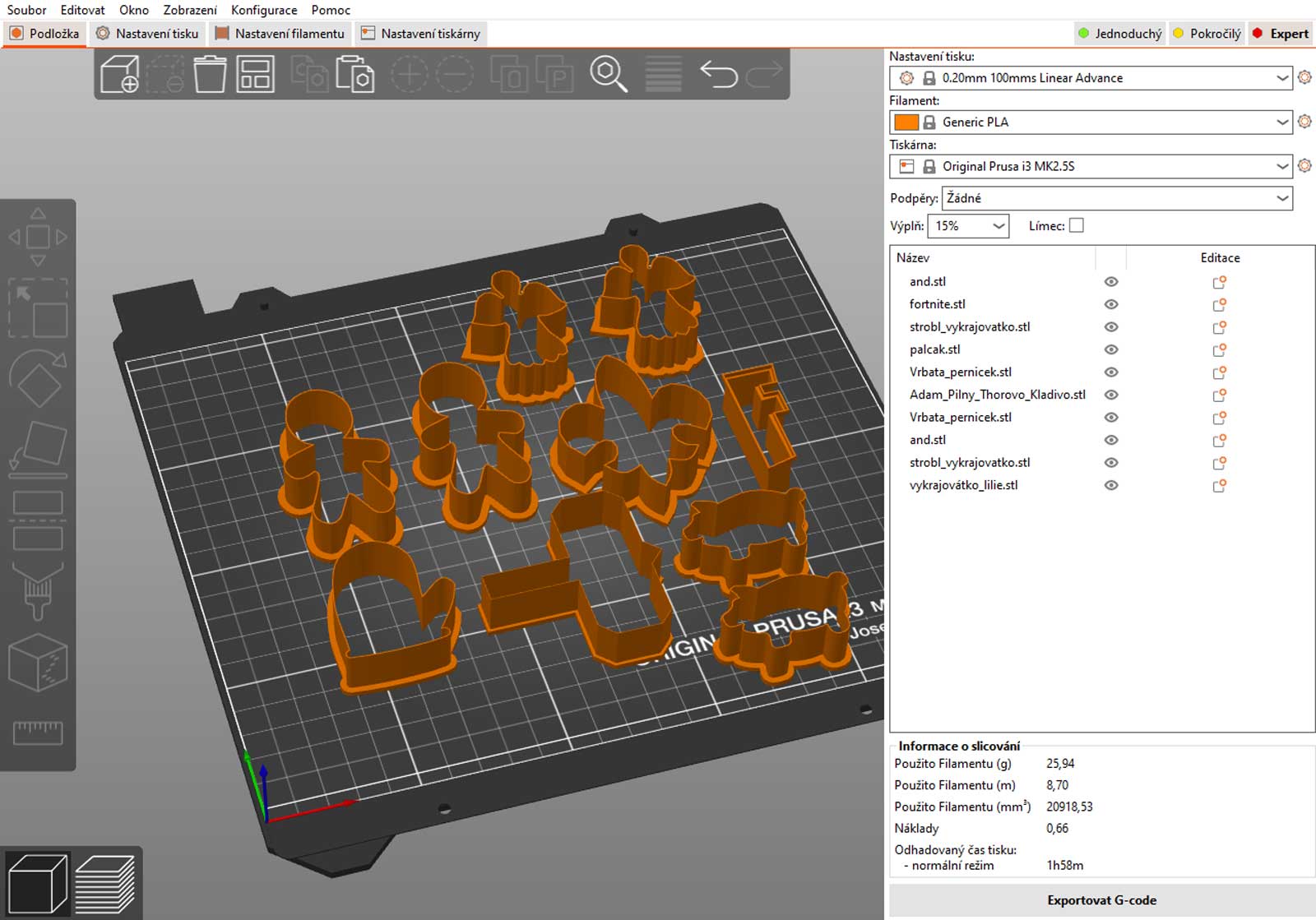Switch to sliced layers preview view

[x=104, y=883]
